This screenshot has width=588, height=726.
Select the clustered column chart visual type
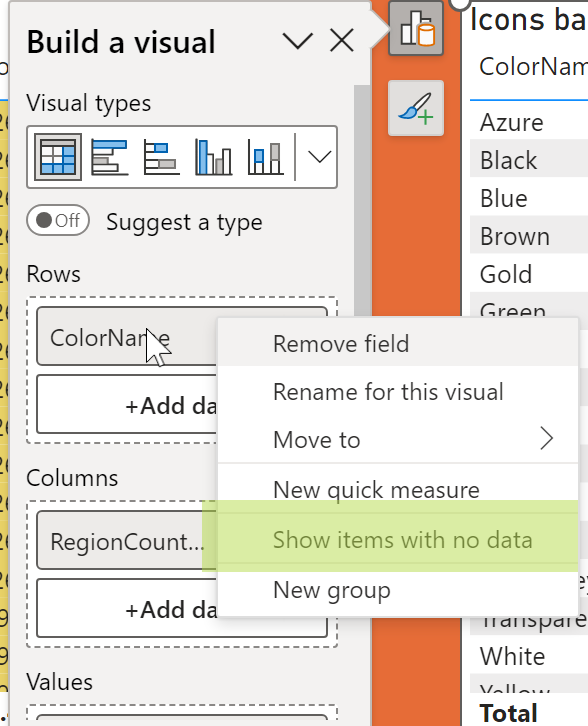(213, 157)
